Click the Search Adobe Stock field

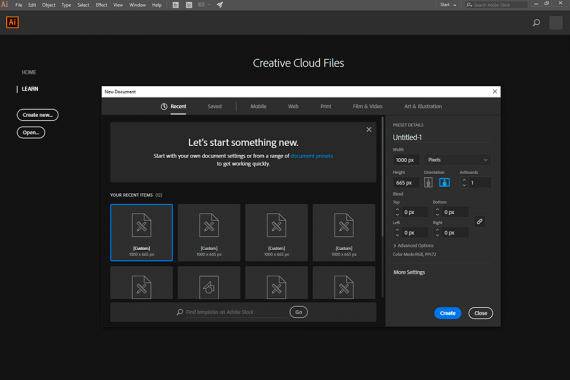point(496,5)
